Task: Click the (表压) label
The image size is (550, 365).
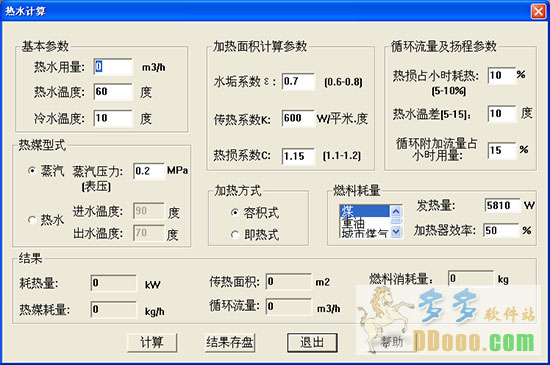Action: pos(96,187)
